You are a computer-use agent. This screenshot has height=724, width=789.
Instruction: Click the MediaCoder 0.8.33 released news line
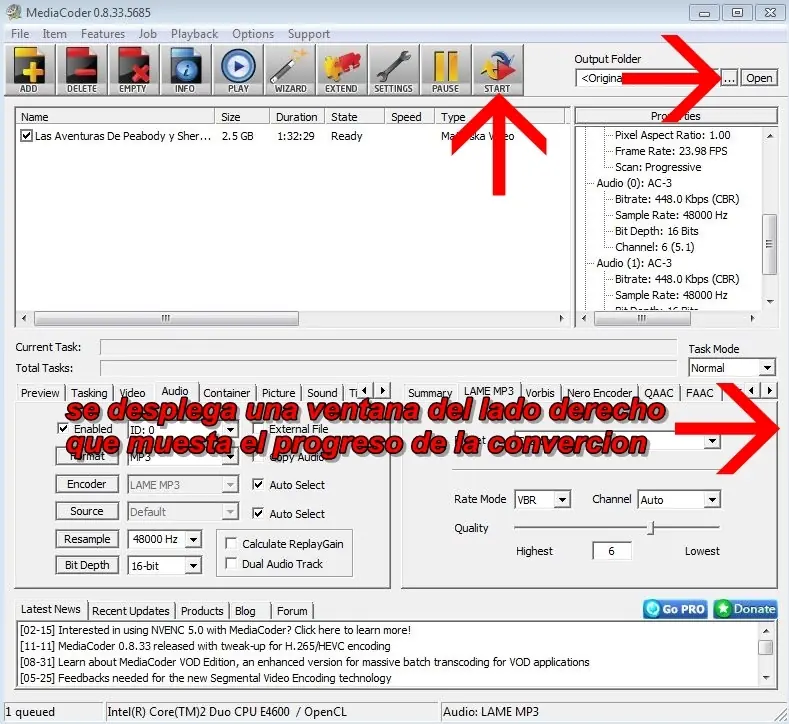205,646
